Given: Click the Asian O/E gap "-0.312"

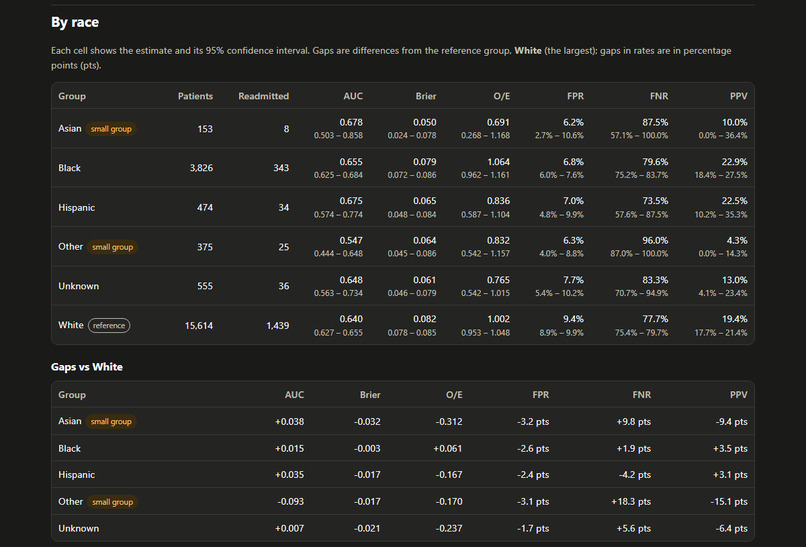Looking at the screenshot, I should 449,422.
